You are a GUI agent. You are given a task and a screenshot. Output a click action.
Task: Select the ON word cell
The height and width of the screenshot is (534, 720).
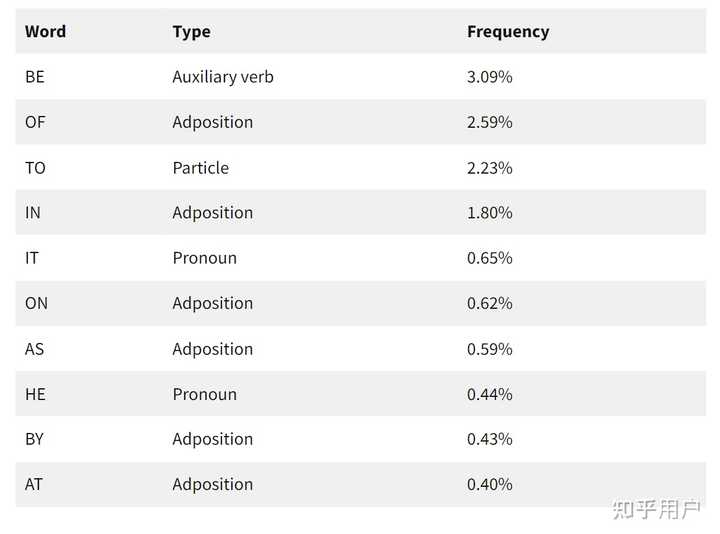36,303
